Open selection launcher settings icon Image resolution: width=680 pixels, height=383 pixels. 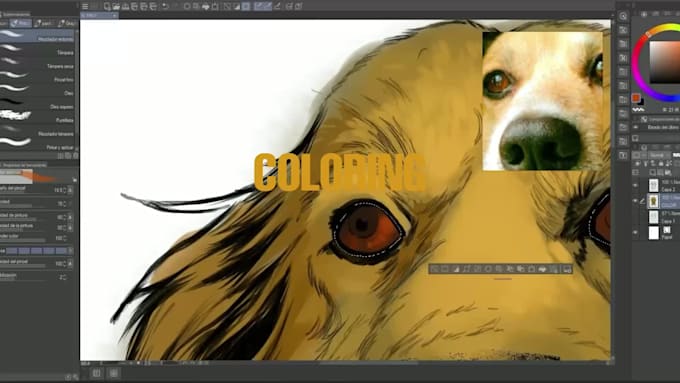pos(567,269)
